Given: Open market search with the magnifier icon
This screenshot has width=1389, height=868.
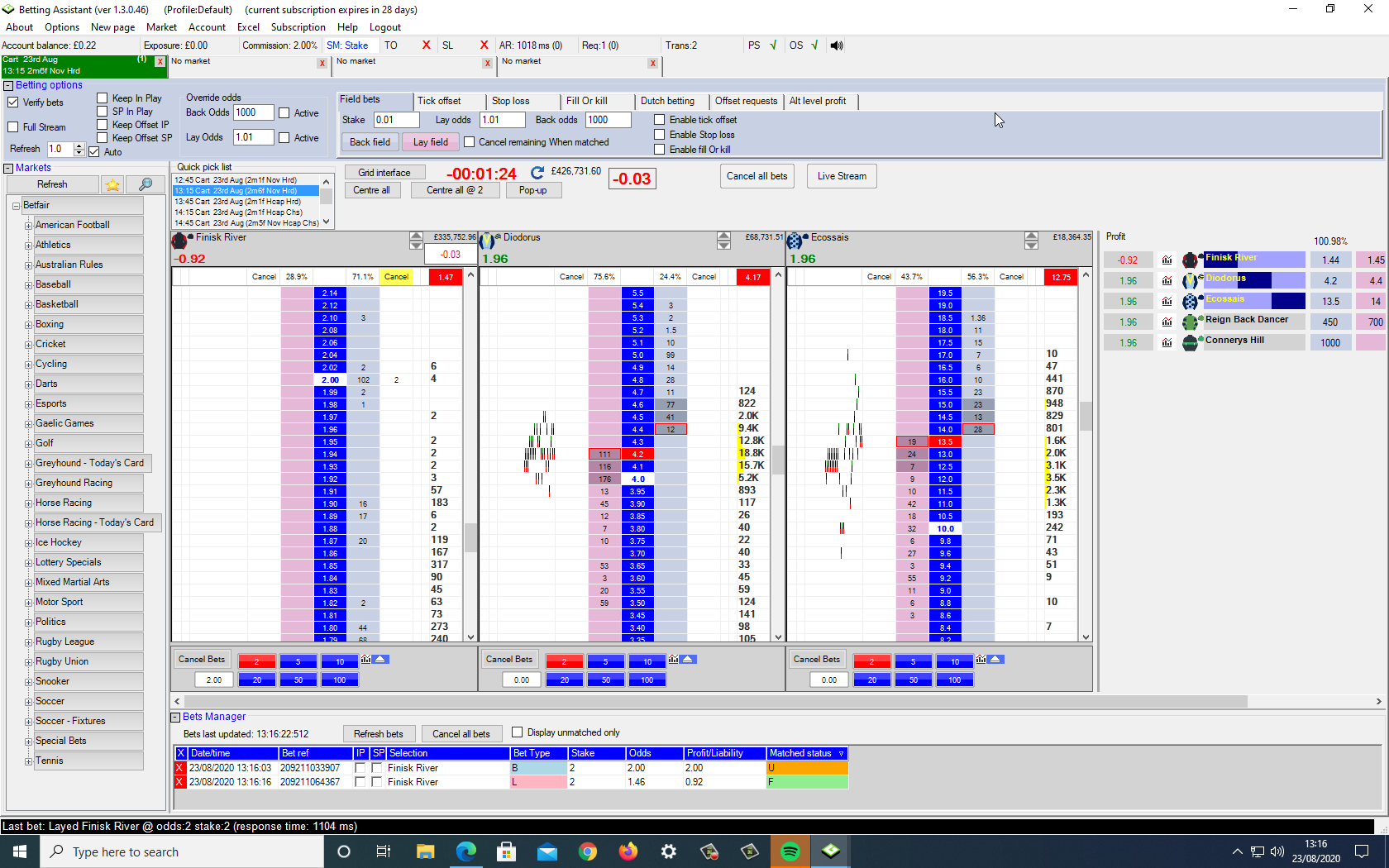Looking at the screenshot, I should (x=145, y=184).
